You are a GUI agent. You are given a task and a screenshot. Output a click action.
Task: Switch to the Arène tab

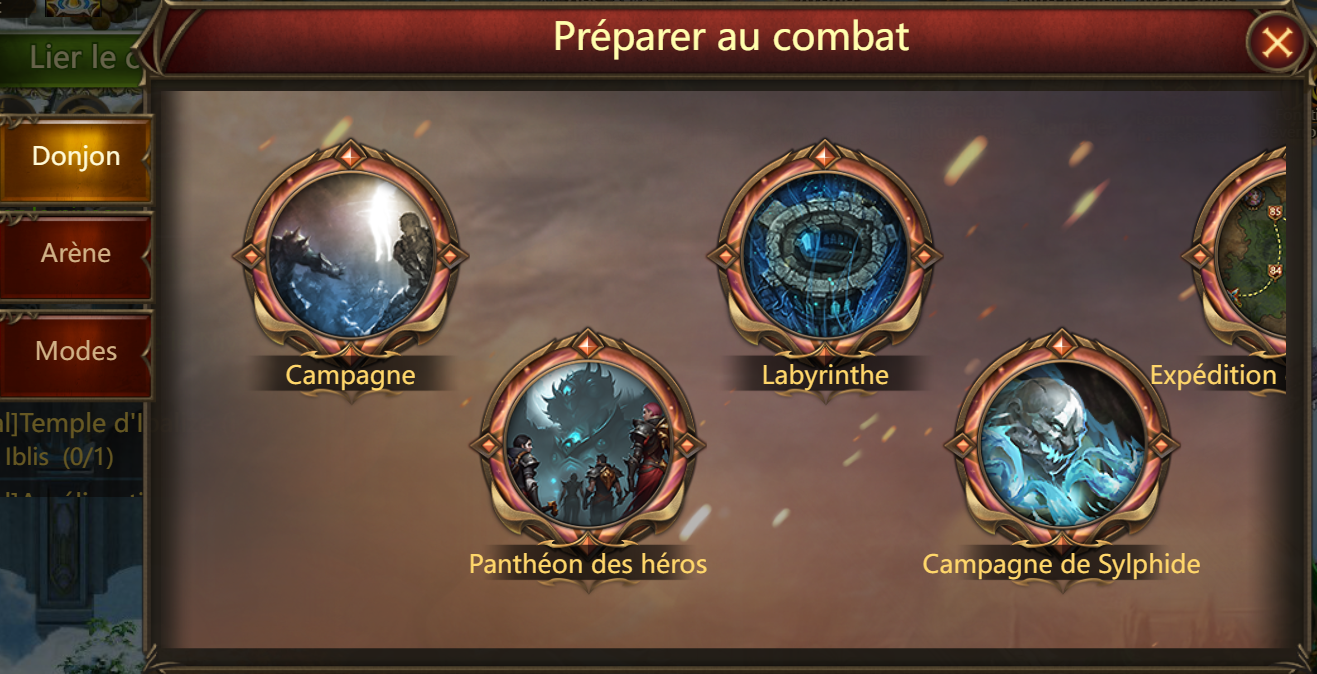76,254
